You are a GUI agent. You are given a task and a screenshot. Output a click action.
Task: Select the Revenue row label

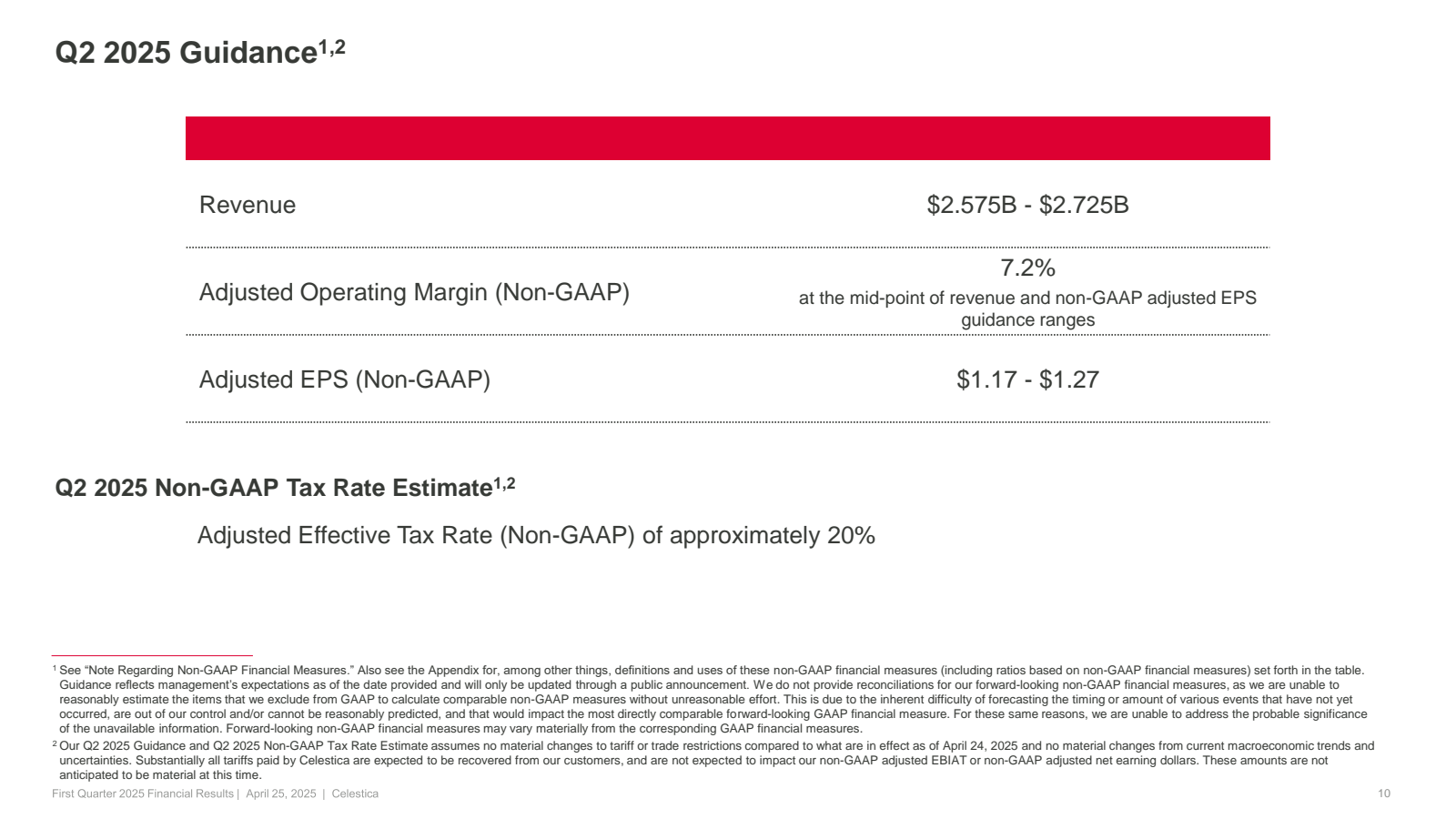click(x=248, y=205)
